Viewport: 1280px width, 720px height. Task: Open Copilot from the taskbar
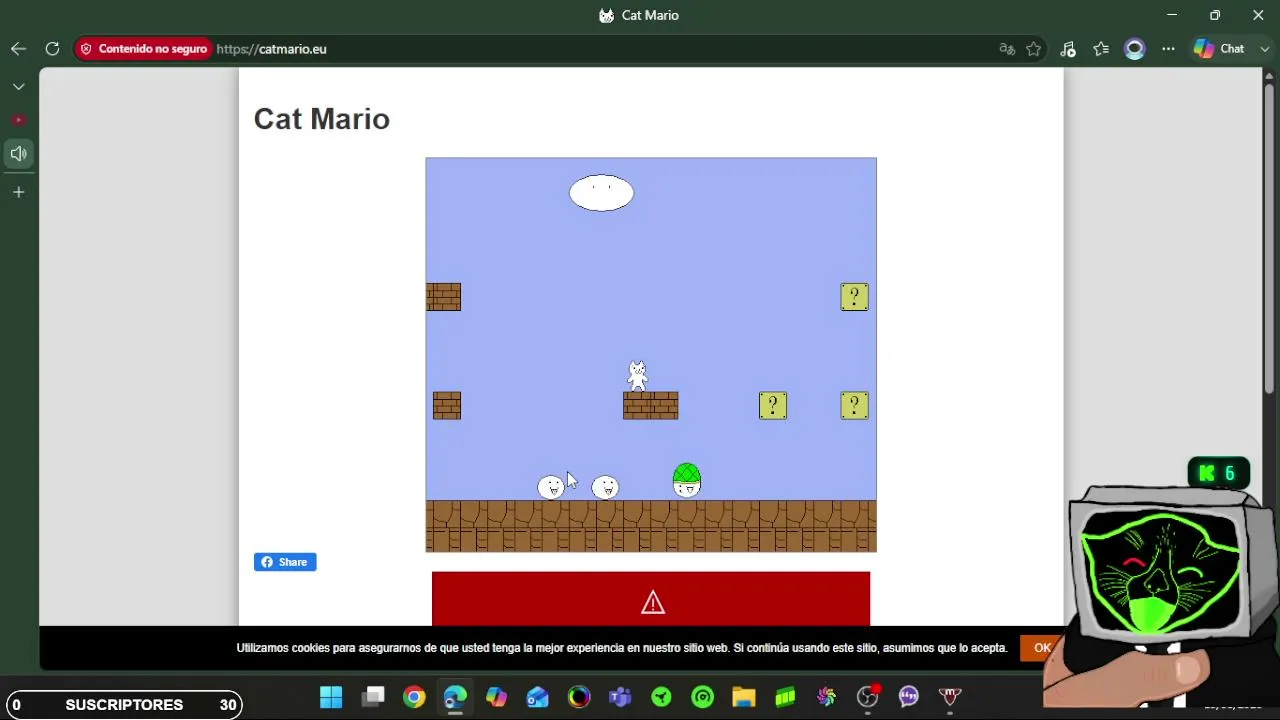[x=497, y=697]
